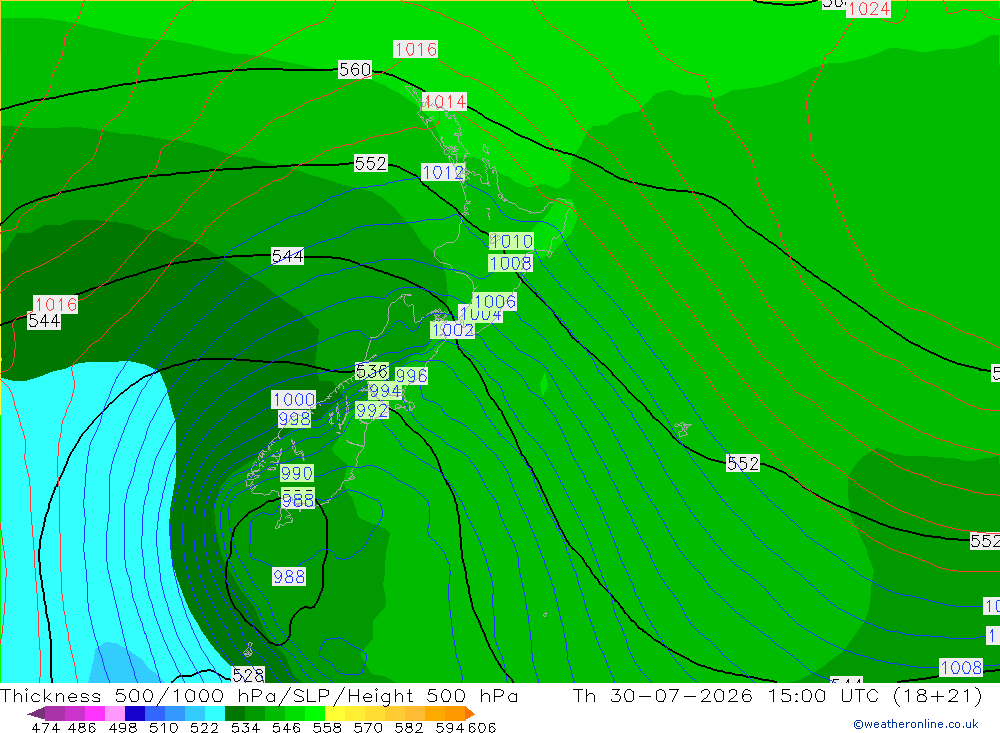Screen dimensions: 1000x733
Task: Pick the cyan swatch above 522
Action: pos(215,713)
